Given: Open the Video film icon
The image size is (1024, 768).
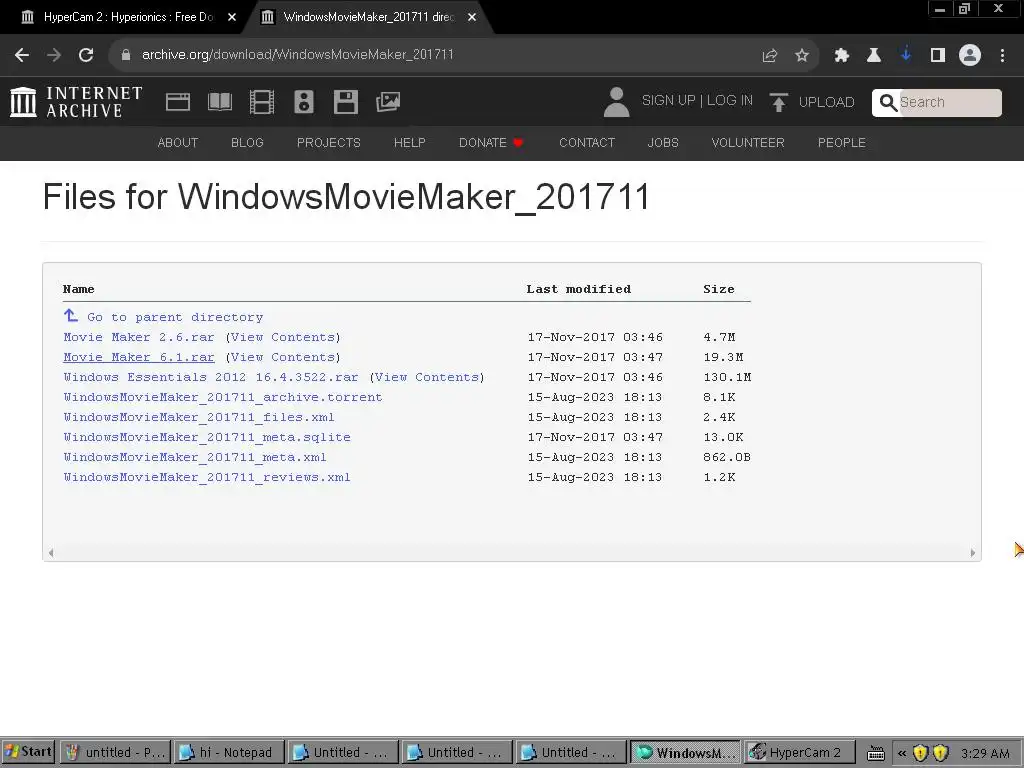Looking at the screenshot, I should click(262, 102).
